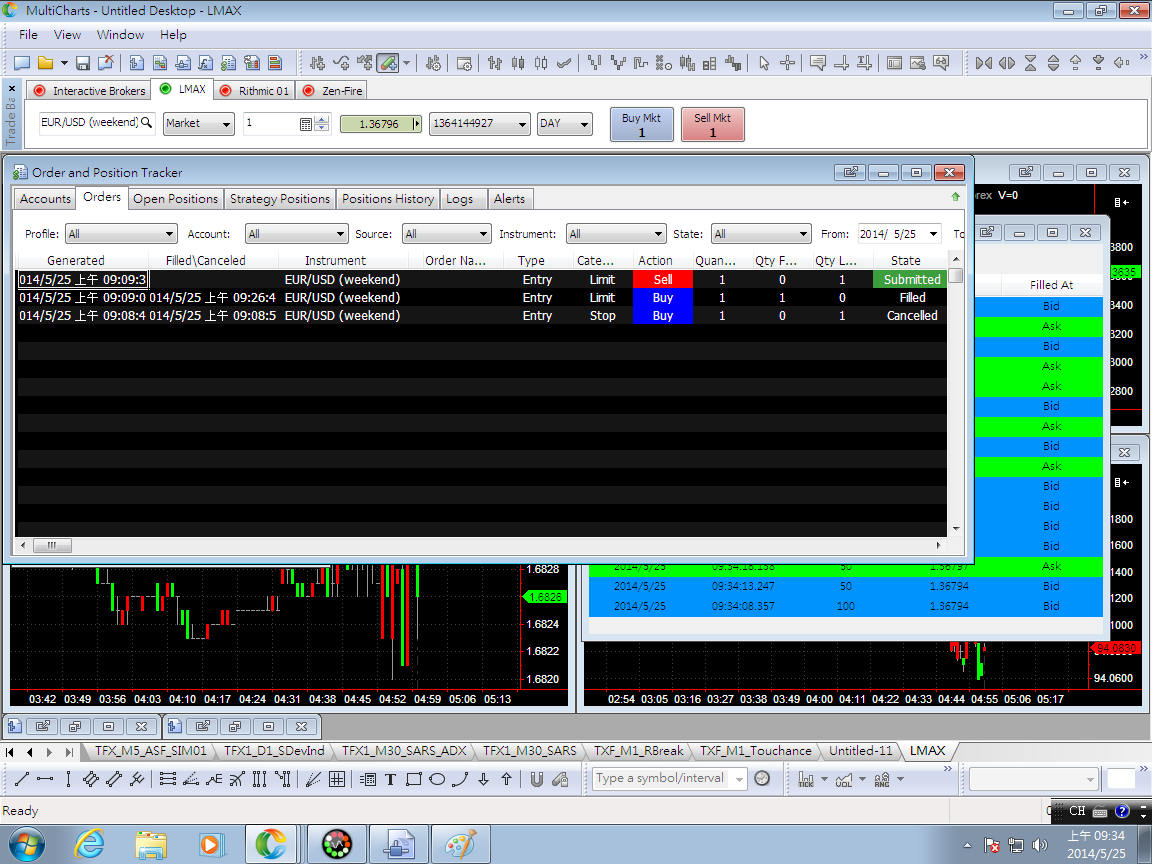Click the Buy Mkt button
Image resolution: width=1152 pixels, height=864 pixels.
(x=641, y=124)
